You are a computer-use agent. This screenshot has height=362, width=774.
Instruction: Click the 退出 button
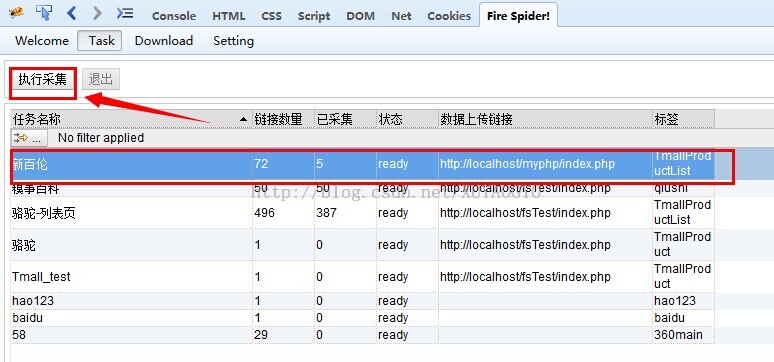pyautogui.click(x=101, y=80)
